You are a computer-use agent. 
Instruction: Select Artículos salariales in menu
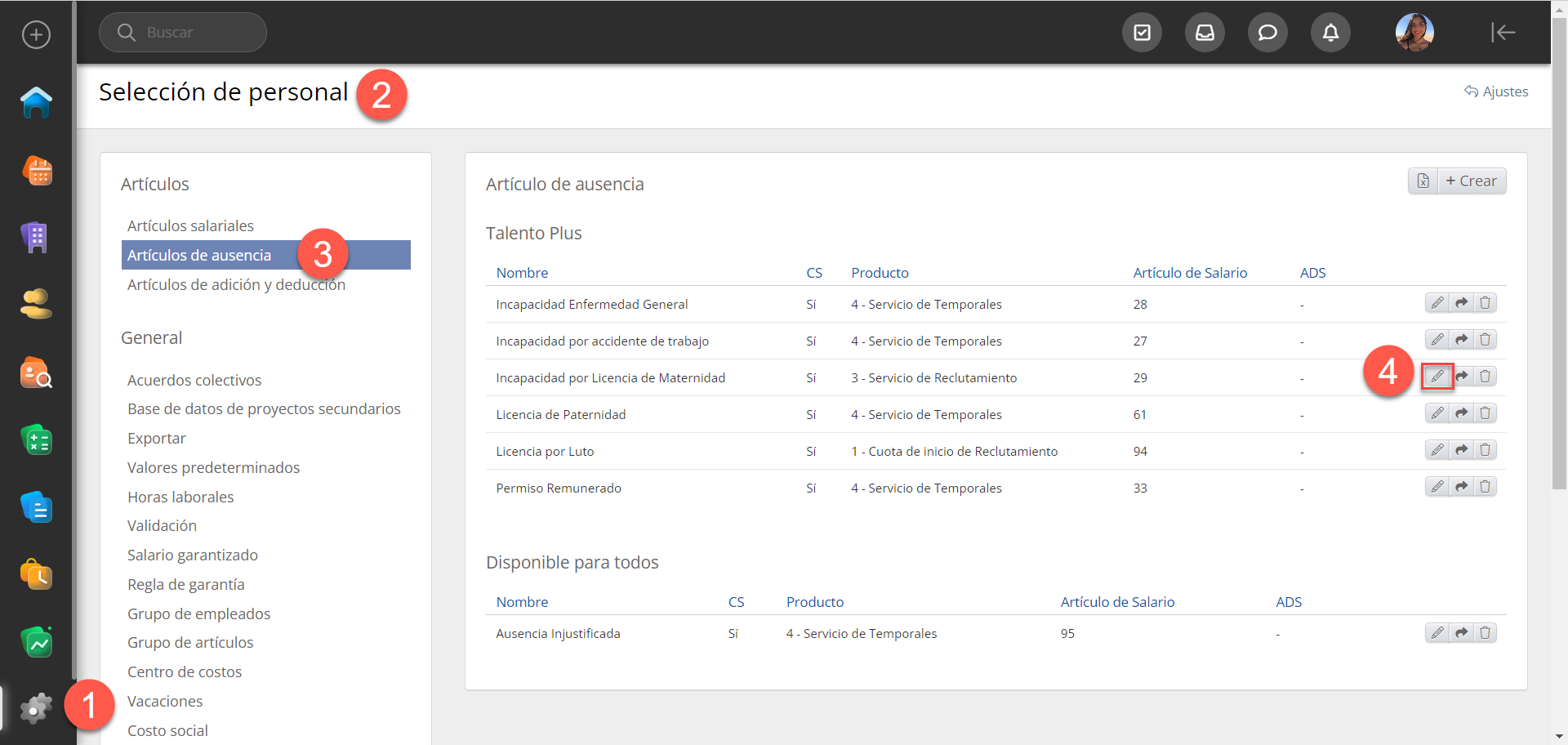[190, 226]
